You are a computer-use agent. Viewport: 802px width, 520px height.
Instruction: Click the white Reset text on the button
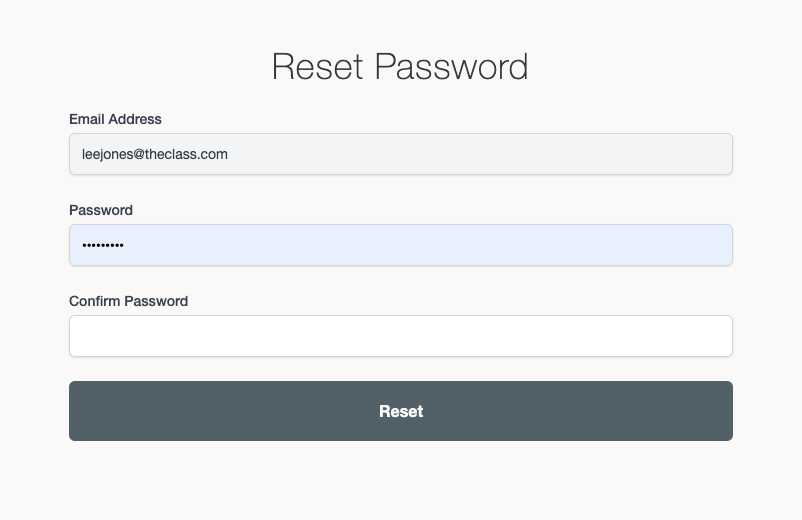(x=401, y=411)
